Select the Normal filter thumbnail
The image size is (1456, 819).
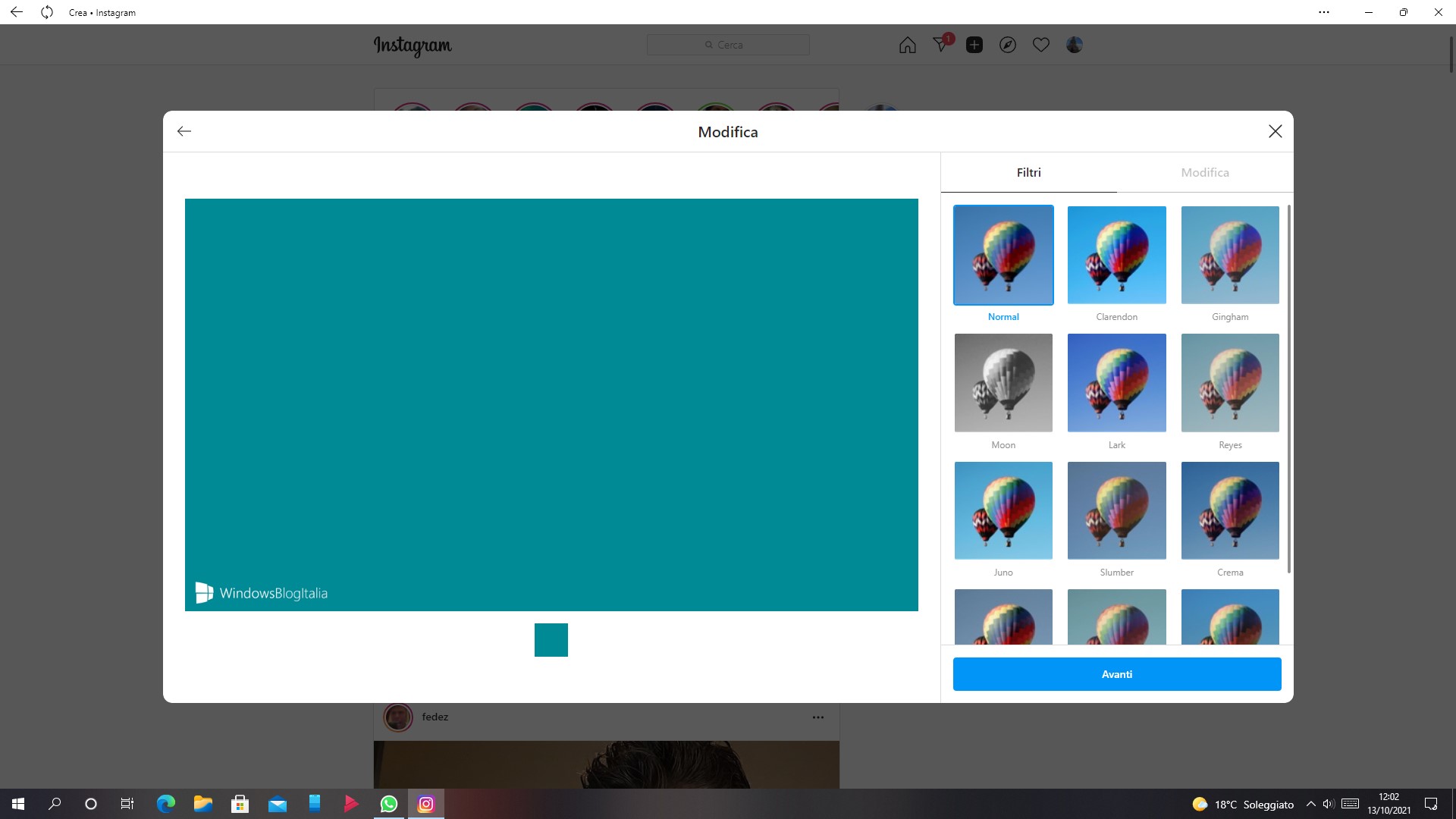(1003, 255)
